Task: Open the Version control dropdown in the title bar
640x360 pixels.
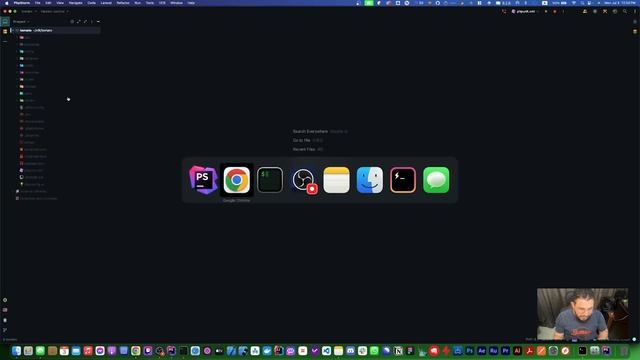Action: click(x=54, y=11)
